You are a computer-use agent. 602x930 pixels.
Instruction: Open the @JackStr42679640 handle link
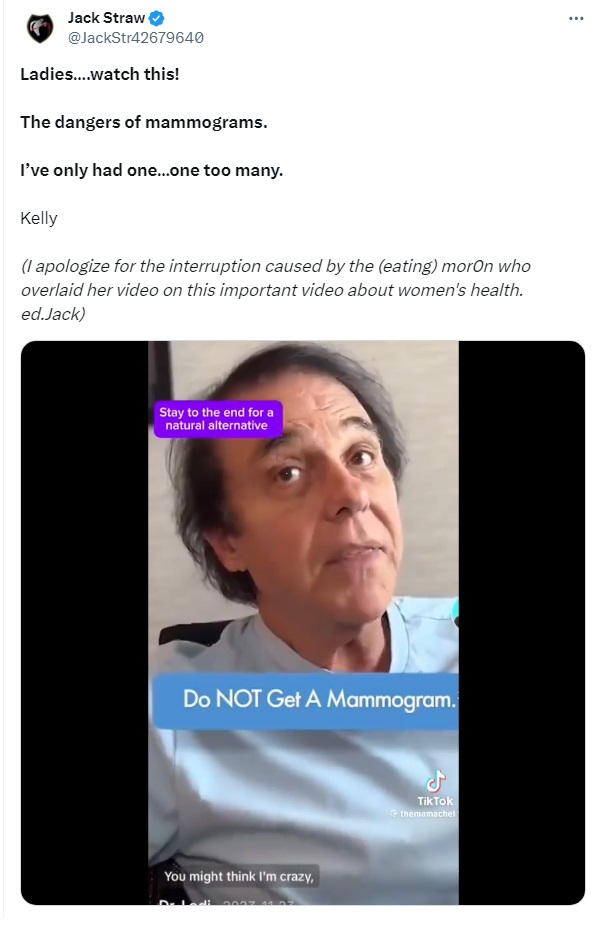click(135, 38)
